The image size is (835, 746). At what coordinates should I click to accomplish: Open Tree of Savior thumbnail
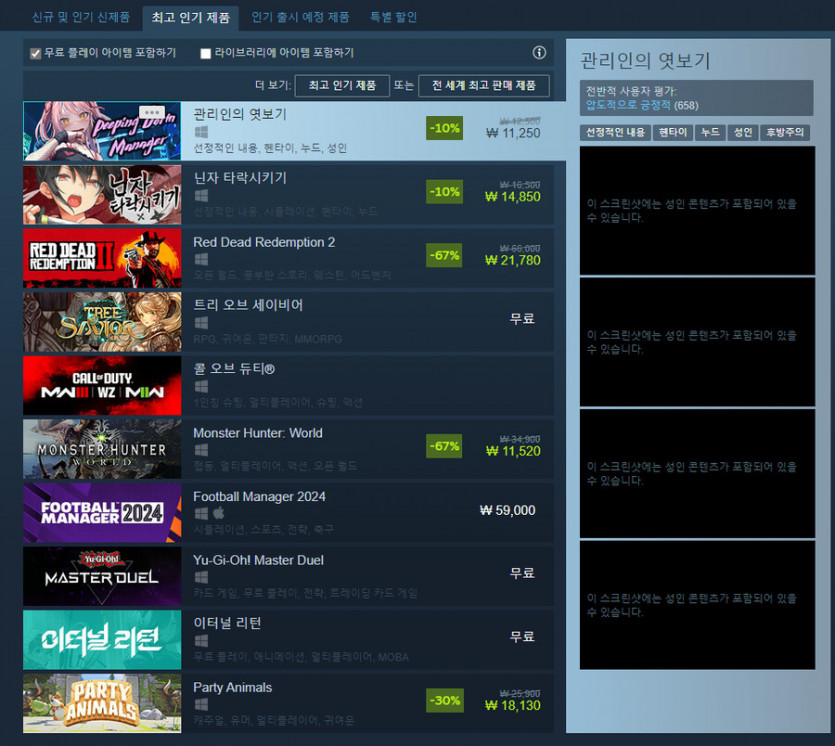pos(102,322)
